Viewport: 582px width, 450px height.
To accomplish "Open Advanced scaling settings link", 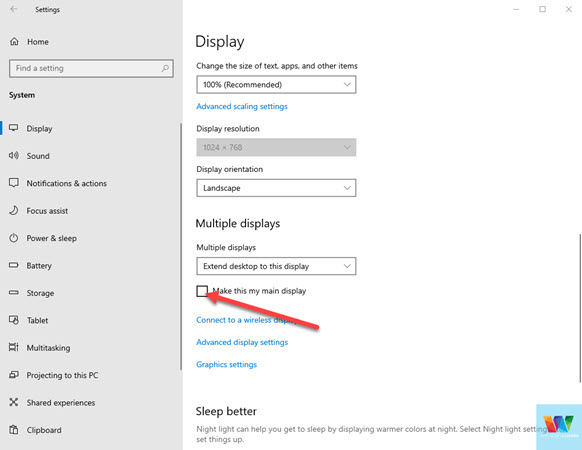I will (242, 107).
